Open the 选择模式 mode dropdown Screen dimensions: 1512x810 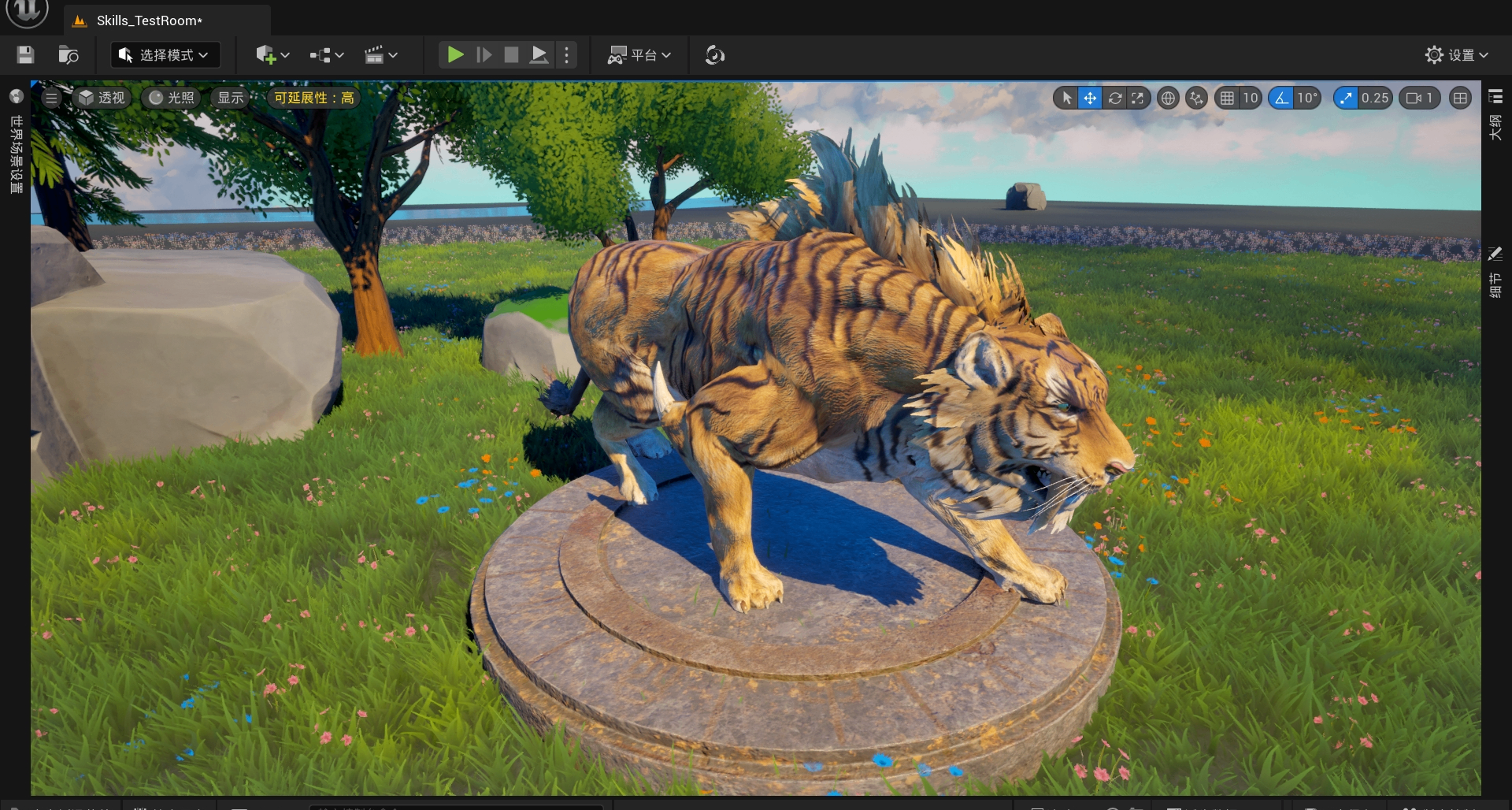165,54
